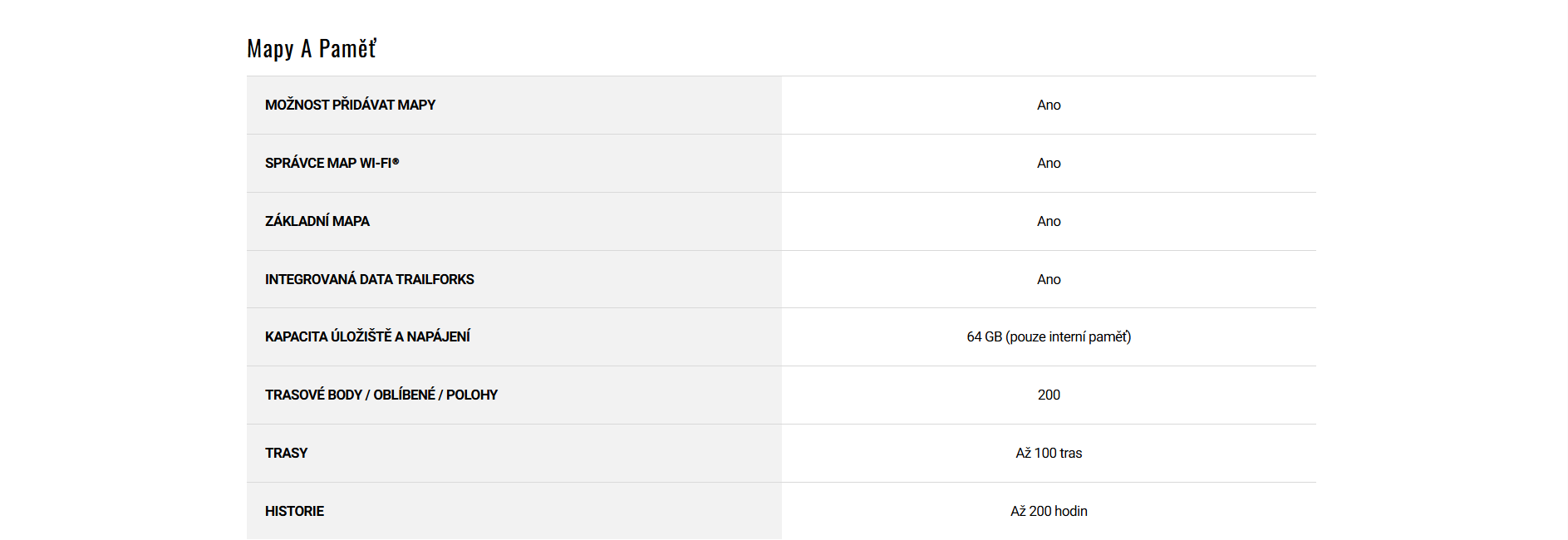
Task: Select the Základní mapa row label
Action: tap(317, 222)
